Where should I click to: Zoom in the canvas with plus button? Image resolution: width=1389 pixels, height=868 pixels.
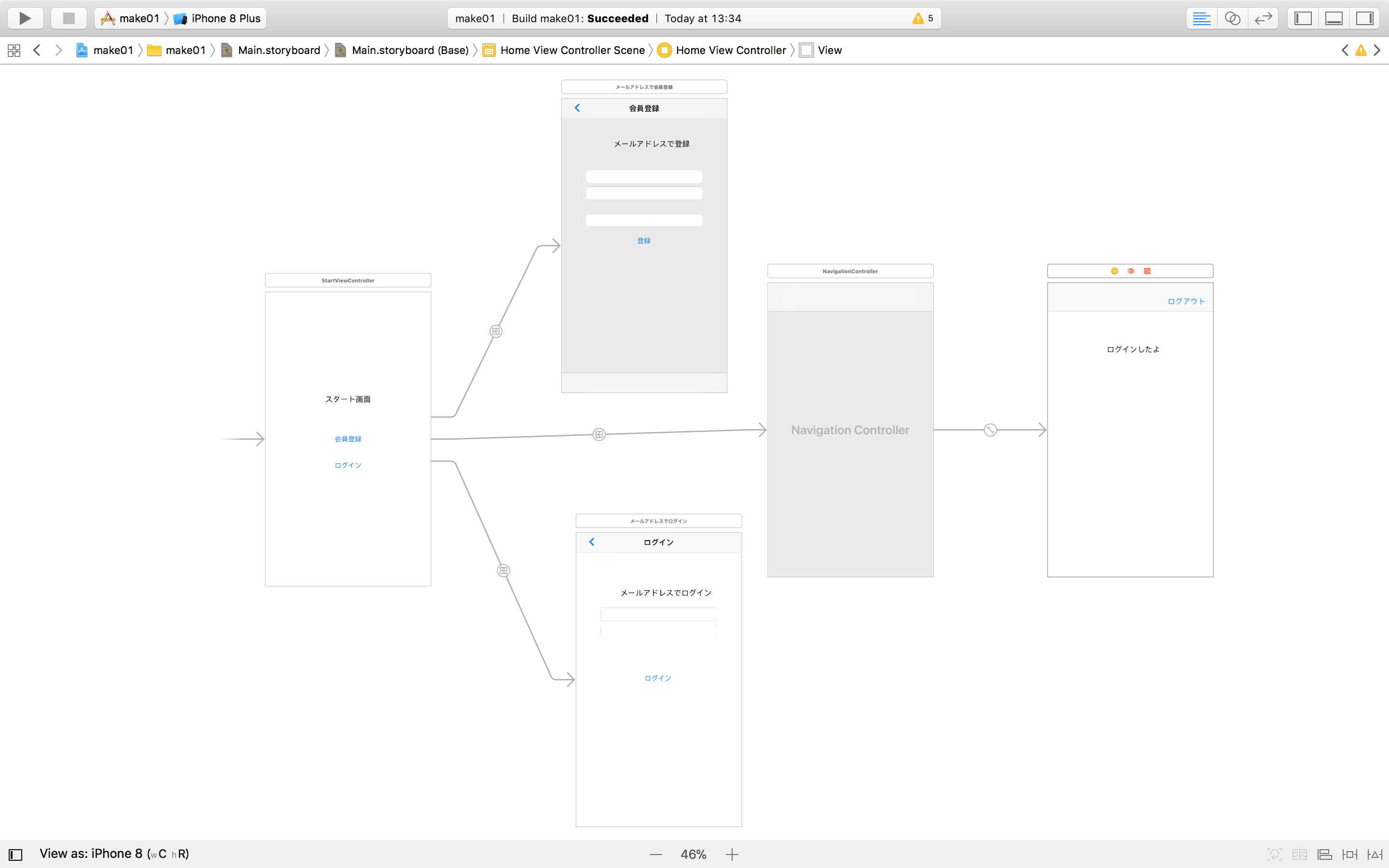tap(732, 855)
